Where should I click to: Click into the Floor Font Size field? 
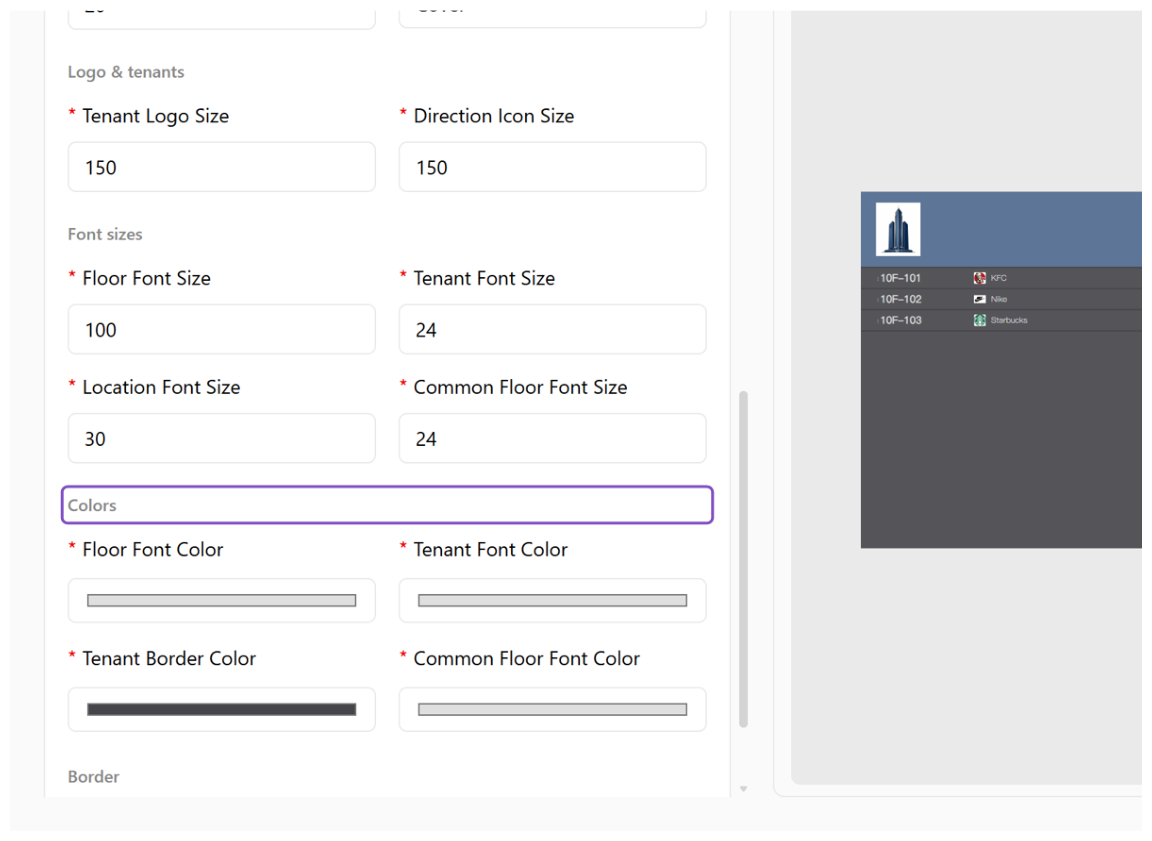pyautogui.click(x=222, y=330)
